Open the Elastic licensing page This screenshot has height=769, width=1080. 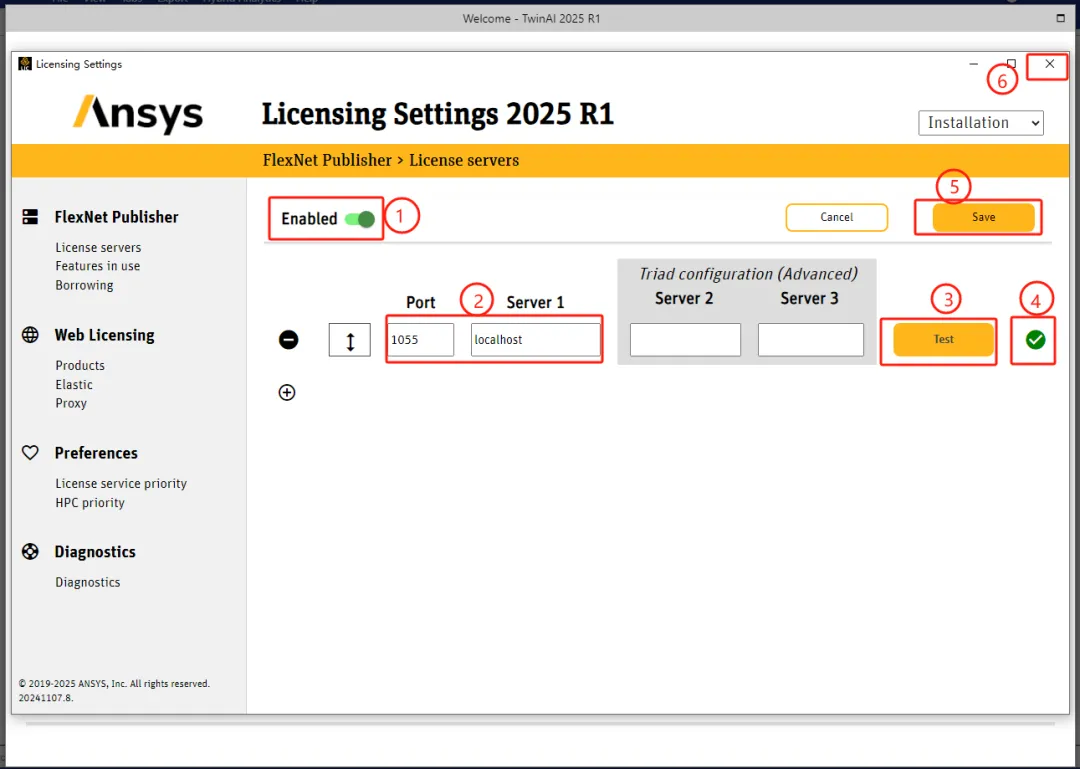click(x=74, y=384)
